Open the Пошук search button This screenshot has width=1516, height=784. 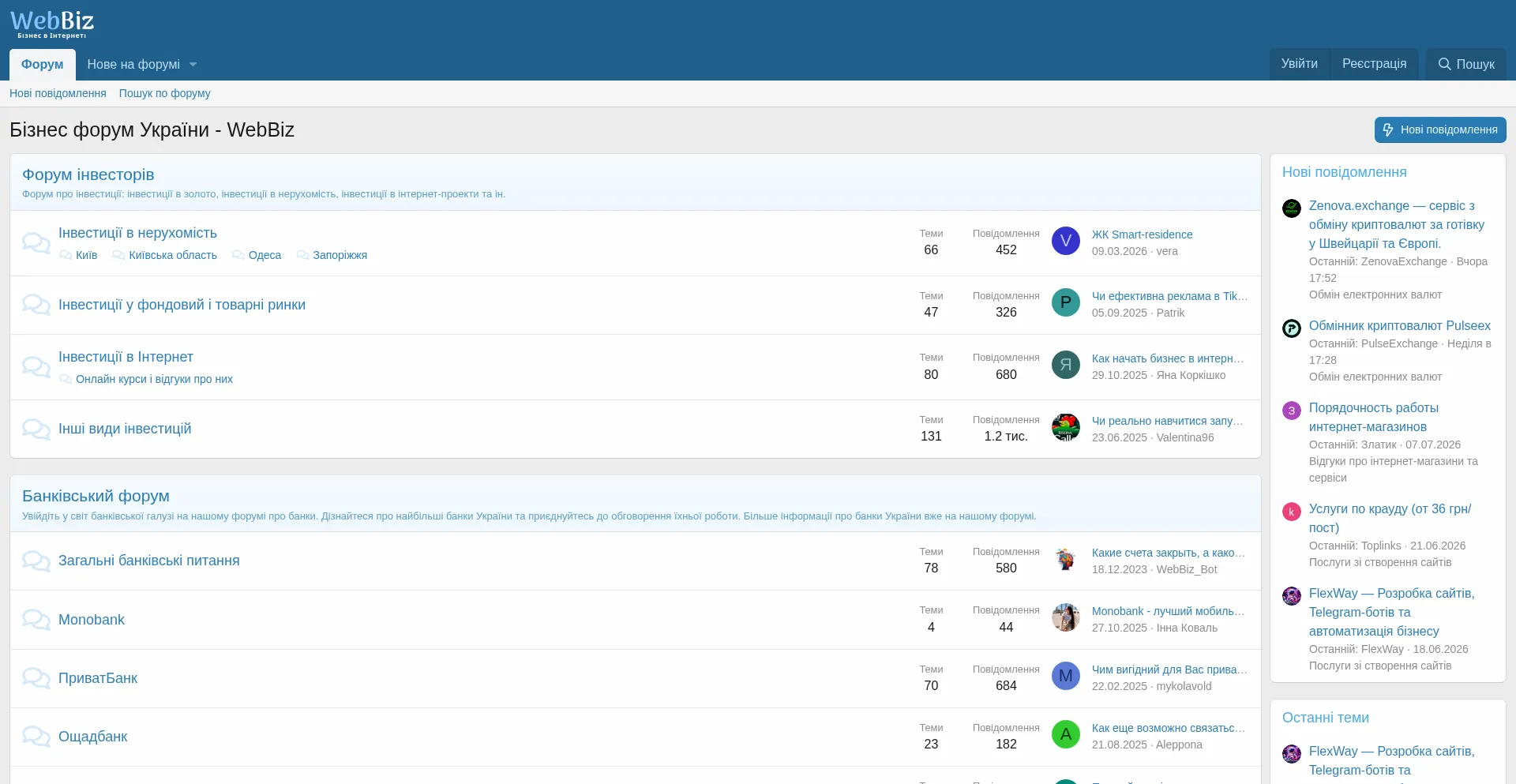(x=1466, y=64)
